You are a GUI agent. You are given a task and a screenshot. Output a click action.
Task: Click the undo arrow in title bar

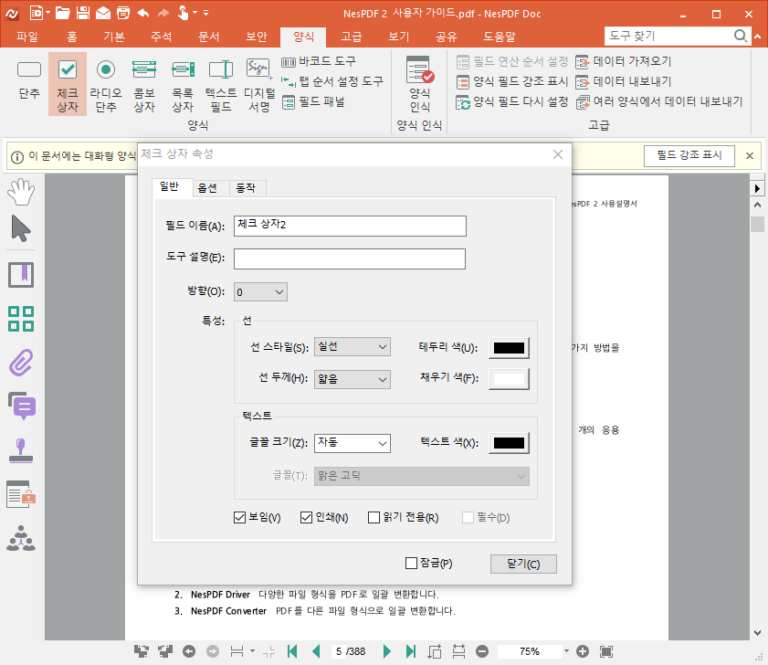[143, 13]
